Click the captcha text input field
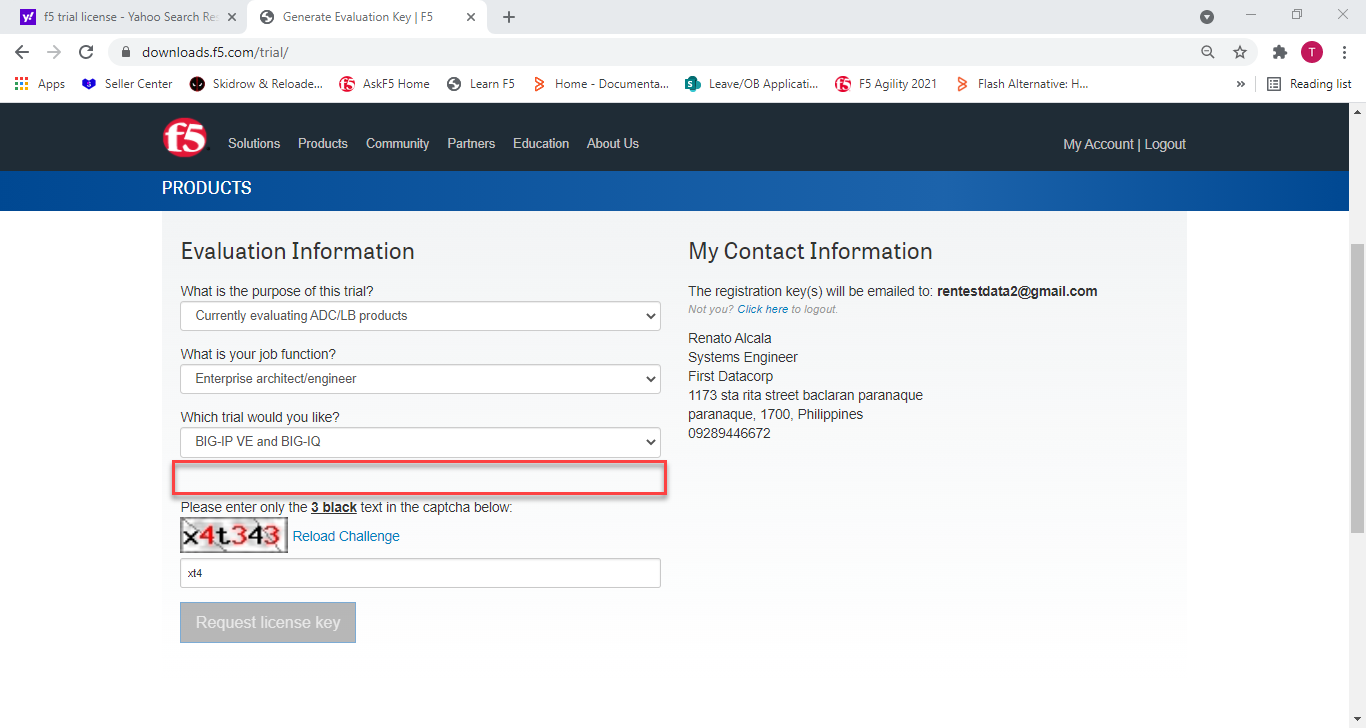Viewport: 1366px width, 728px height. pos(420,572)
